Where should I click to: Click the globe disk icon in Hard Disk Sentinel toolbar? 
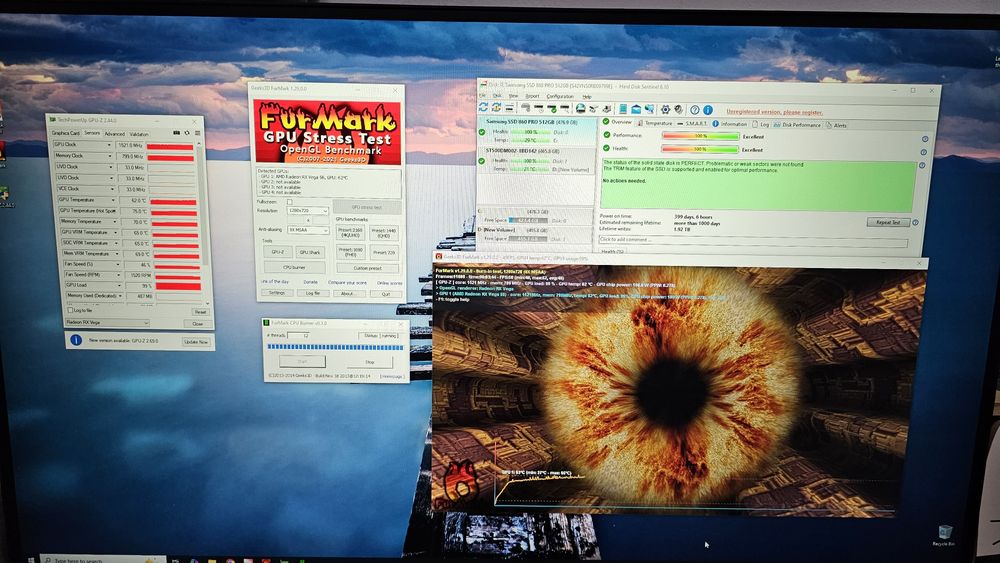[x=580, y=108]
